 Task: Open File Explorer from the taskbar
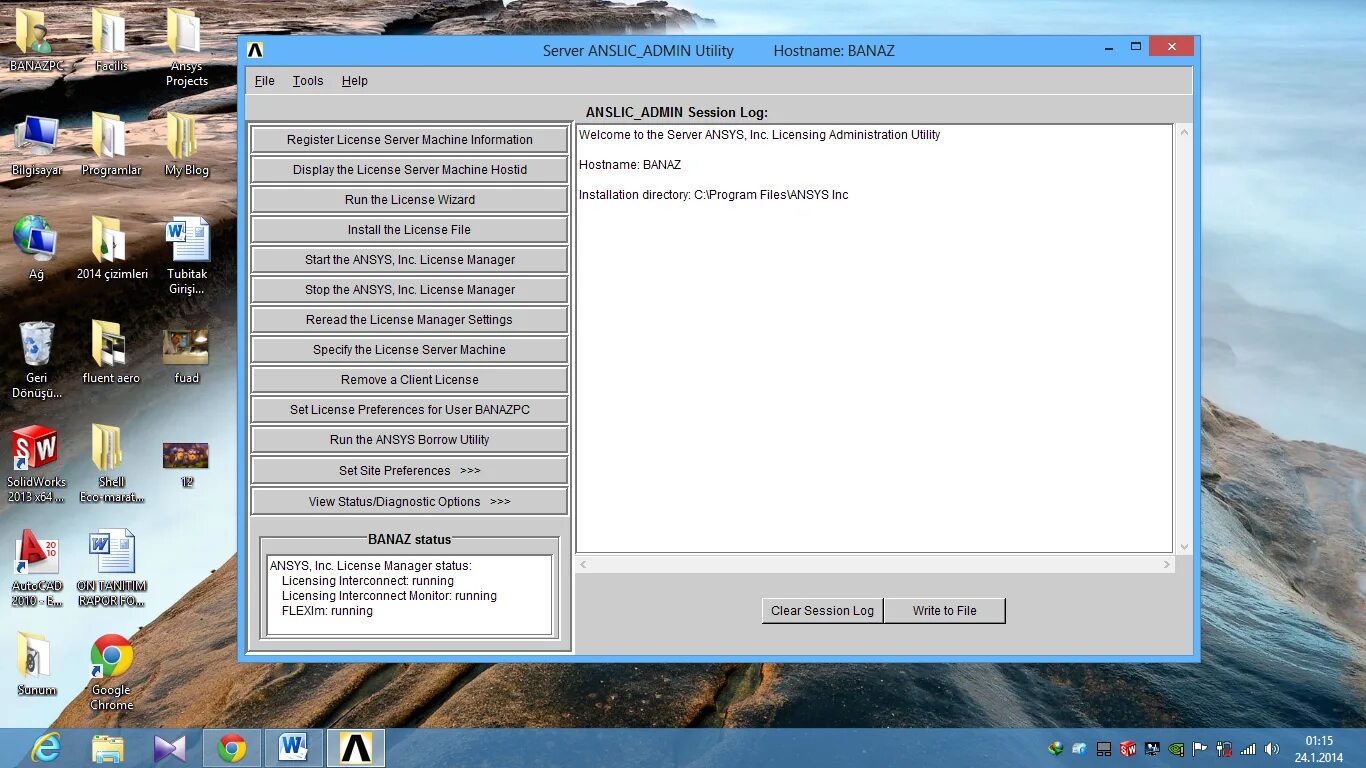[108, 748]
